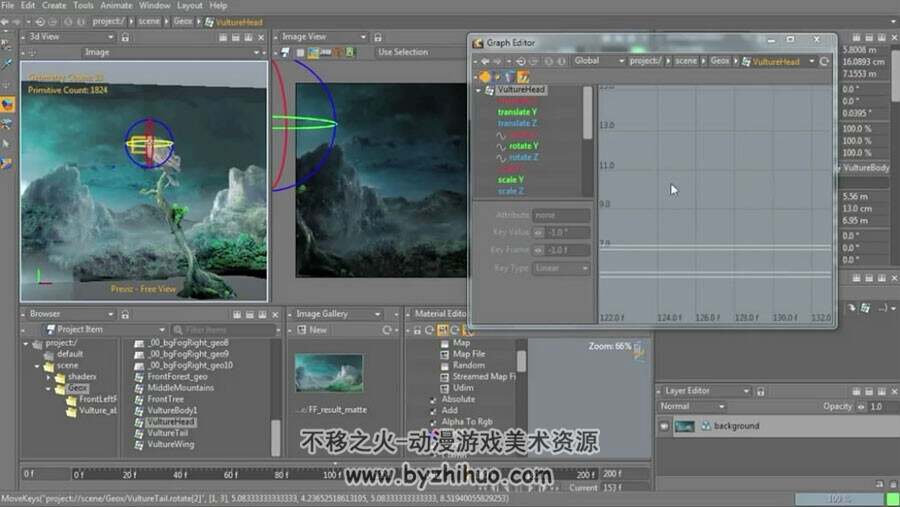Open the Create menu
The image size is (900, 507).
pyautogui.click(x=53, y=5)
